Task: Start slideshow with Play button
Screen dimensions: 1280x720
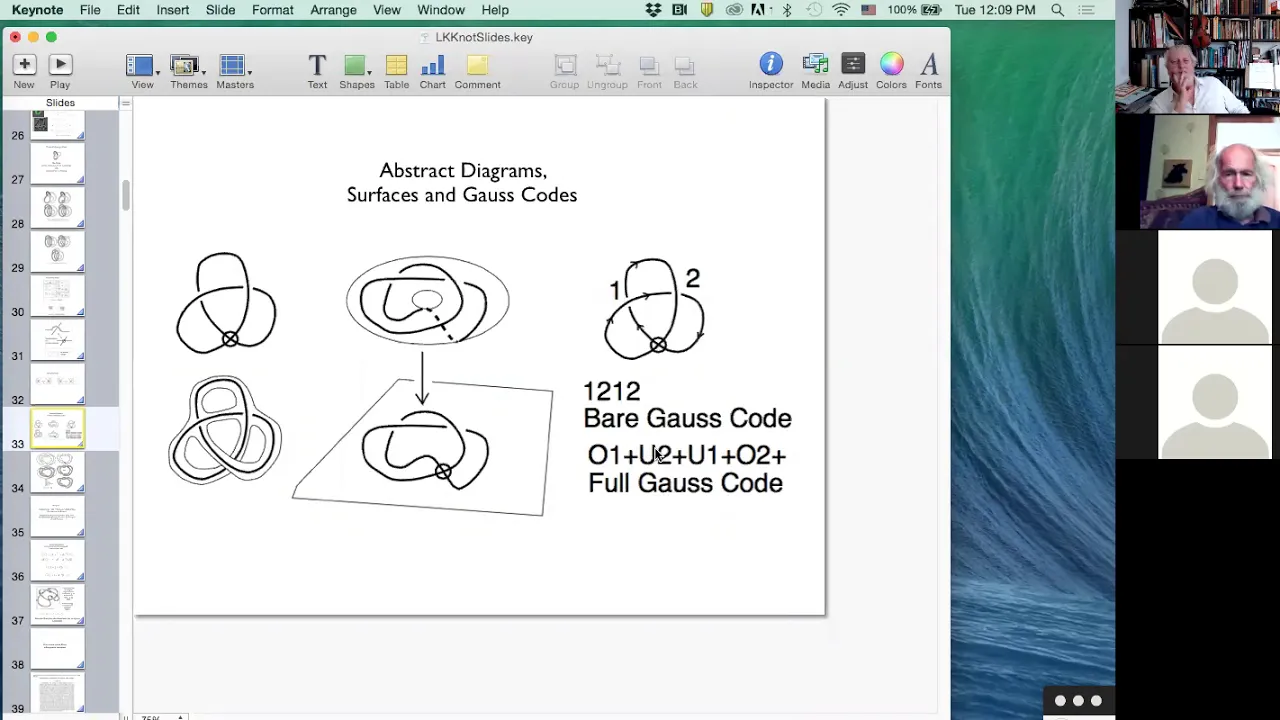Action: 60,71
